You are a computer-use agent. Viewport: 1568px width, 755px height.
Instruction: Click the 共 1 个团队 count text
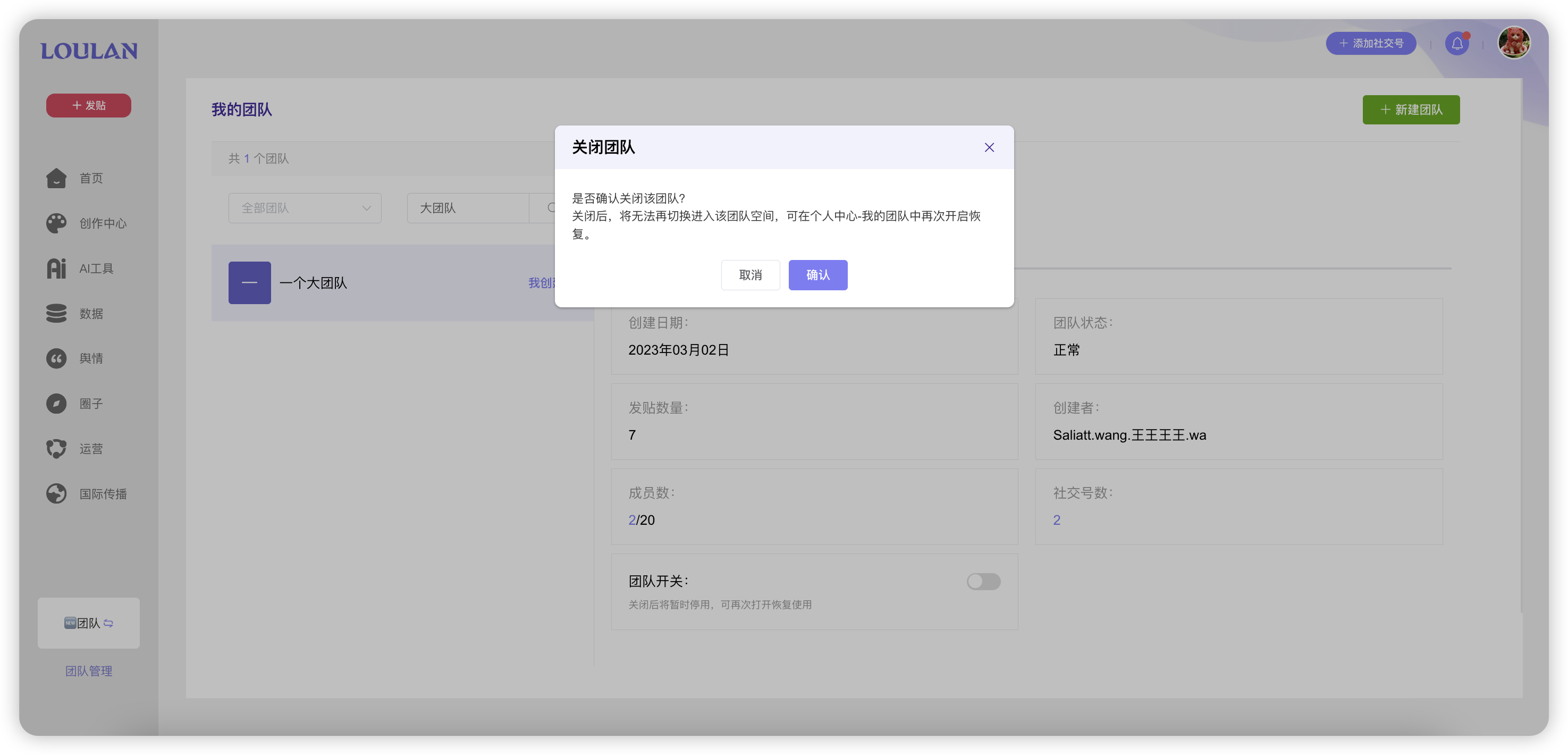[259, 158]
